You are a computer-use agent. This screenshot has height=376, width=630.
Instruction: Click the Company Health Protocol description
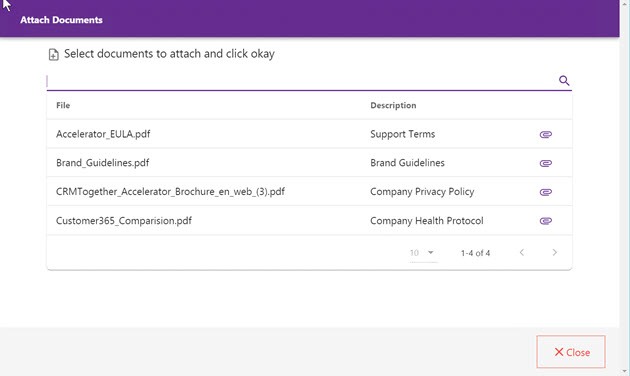427,221
